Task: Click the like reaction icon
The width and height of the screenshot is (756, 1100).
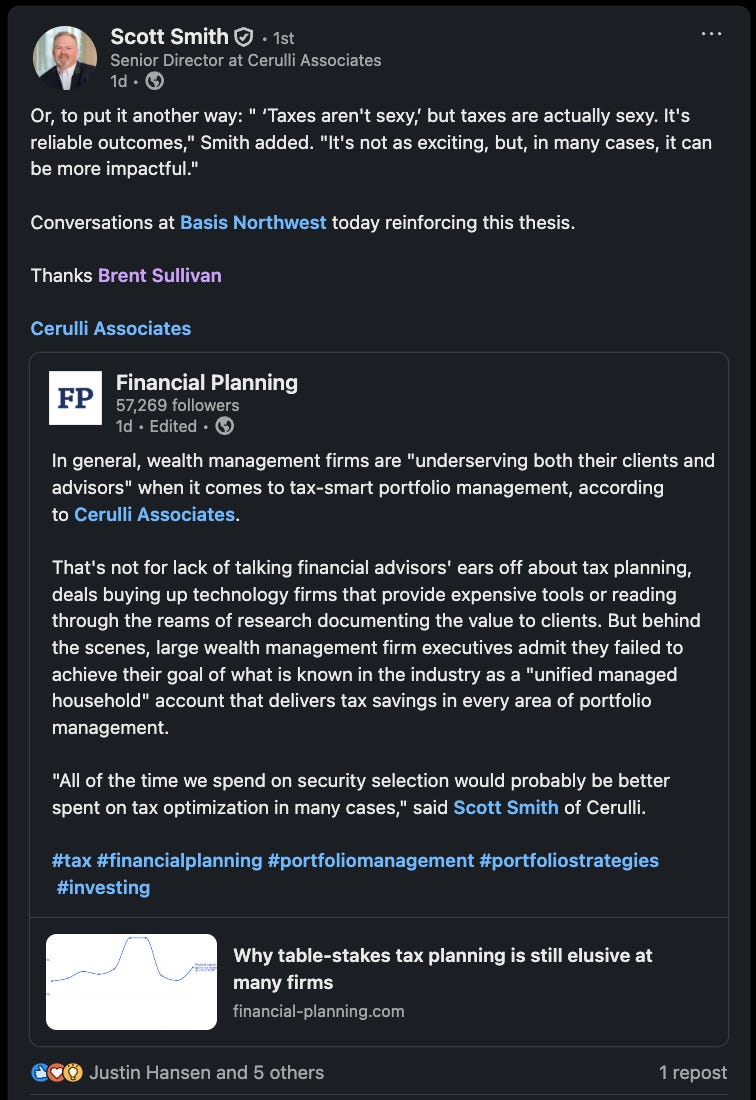Action: (40, 1072)
